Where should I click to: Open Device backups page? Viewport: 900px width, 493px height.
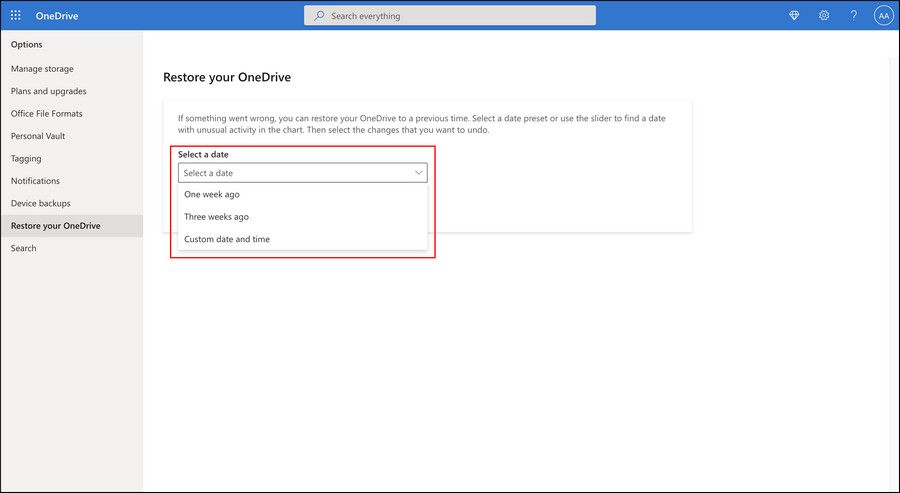[x=72, y=203]
